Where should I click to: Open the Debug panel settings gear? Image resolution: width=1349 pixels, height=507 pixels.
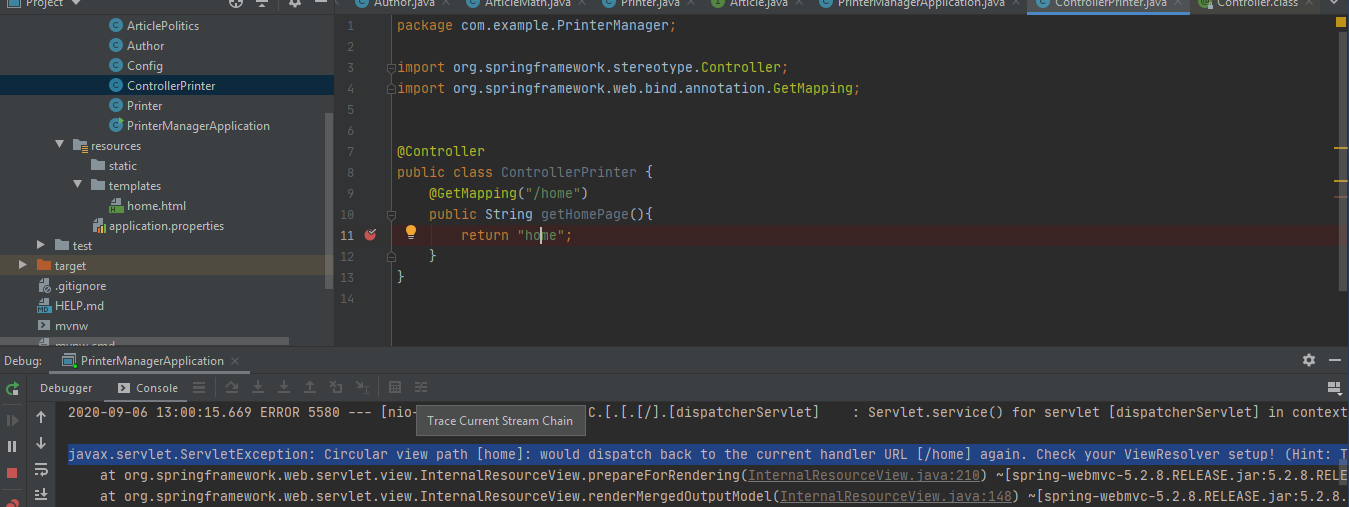(x=1309, y=360)
